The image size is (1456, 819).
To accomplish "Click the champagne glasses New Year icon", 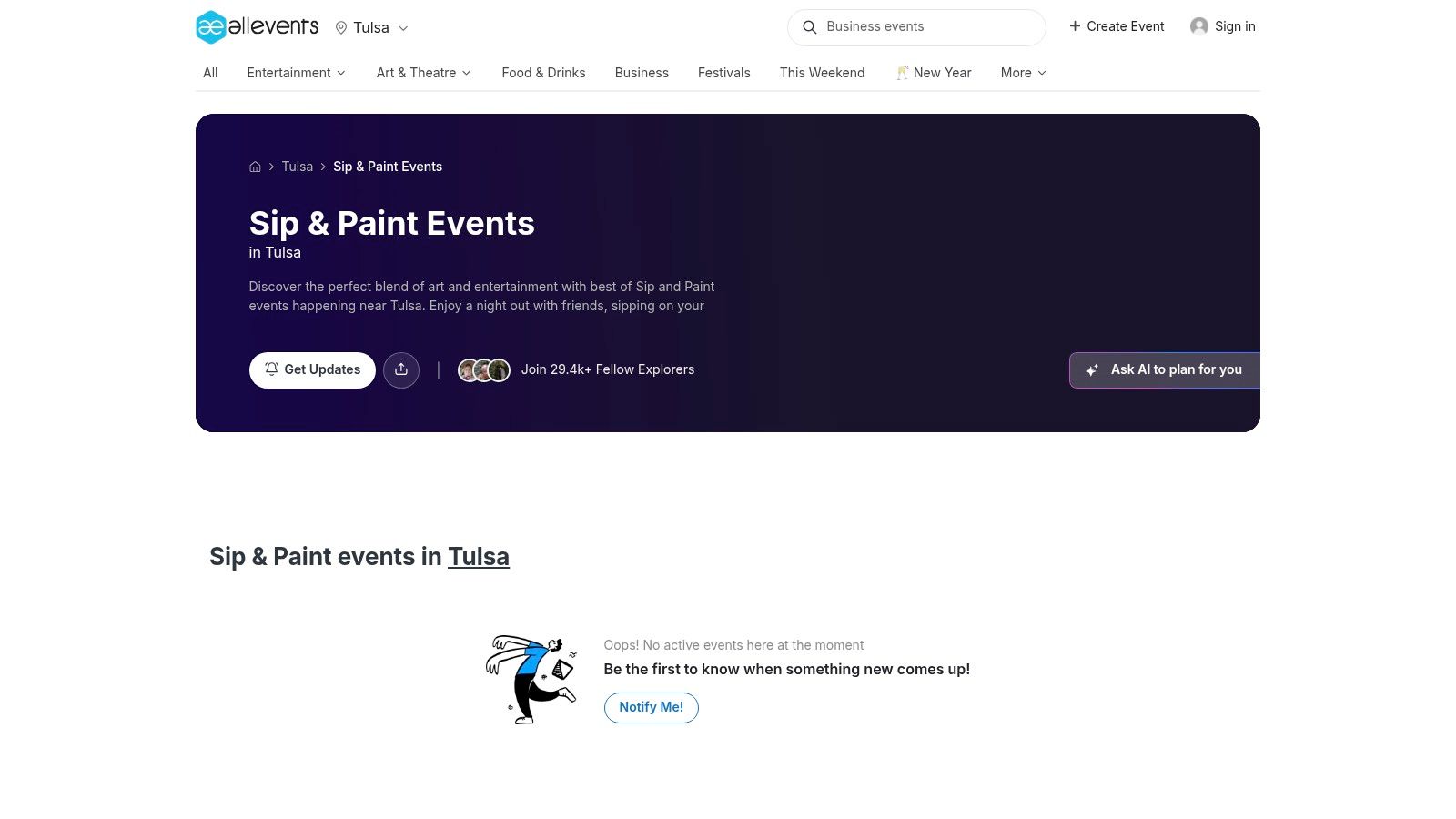I will [902, 72].
